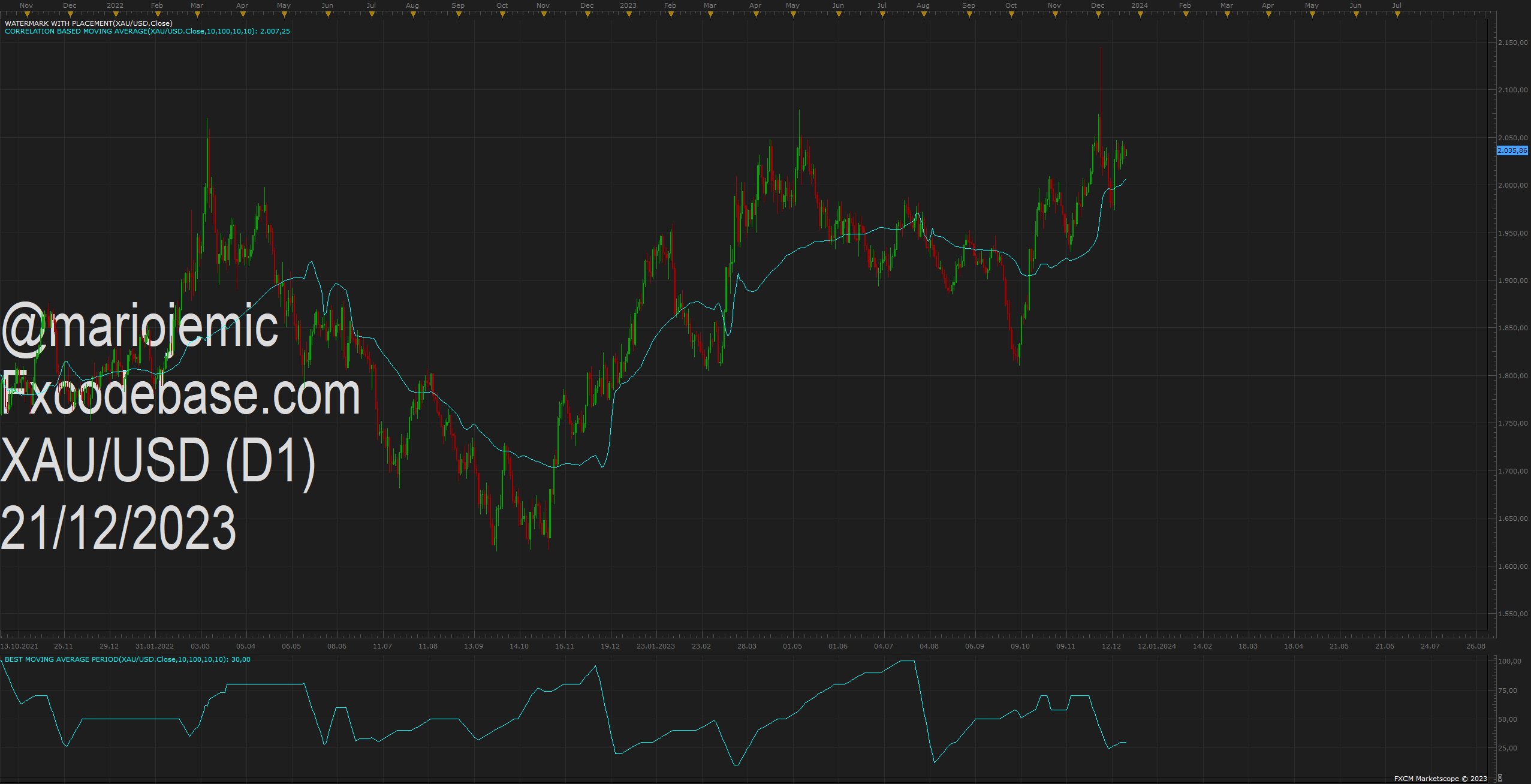The width and height of the screenshot is (1531, 784).
Task: Click the 03.03 date label on bottom axis
Action: pyautogui.click(x=200, y=646)
